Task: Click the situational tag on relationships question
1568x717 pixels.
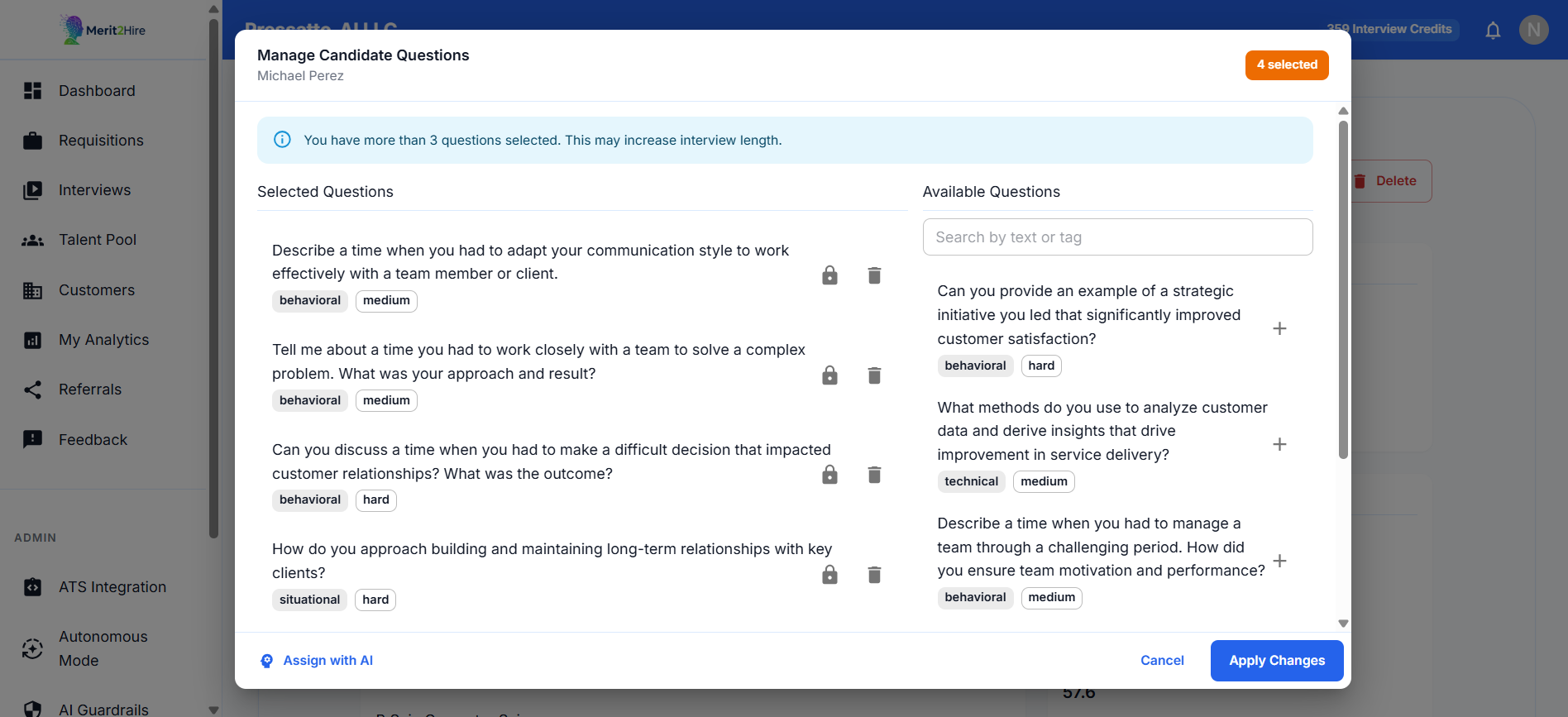Action: pyautogui.click(x=309, y=600)
